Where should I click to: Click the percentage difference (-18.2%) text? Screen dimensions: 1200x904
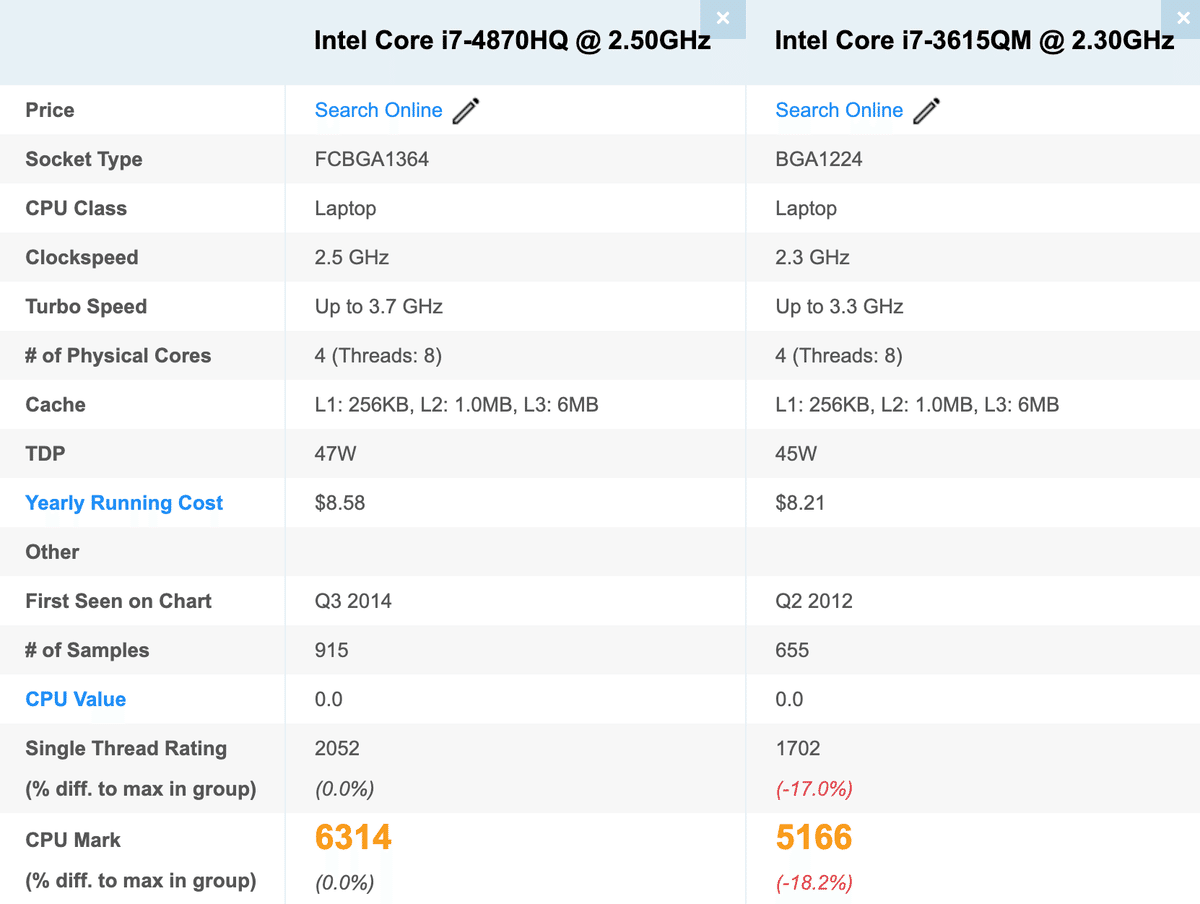pos(813,883)
